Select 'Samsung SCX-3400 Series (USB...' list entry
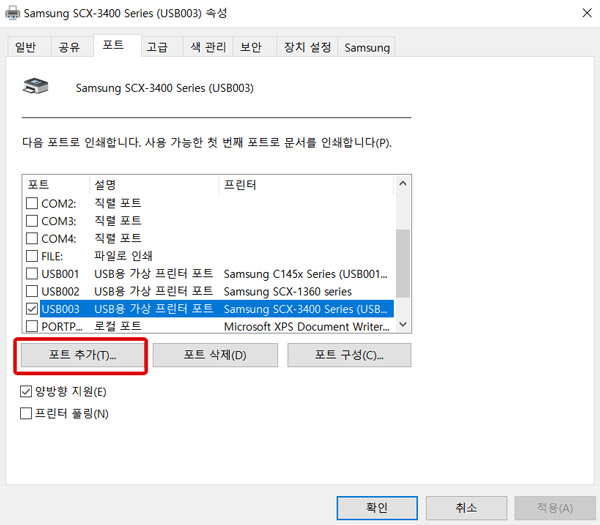Screen dimensions: 600x525 pos(305,309)
